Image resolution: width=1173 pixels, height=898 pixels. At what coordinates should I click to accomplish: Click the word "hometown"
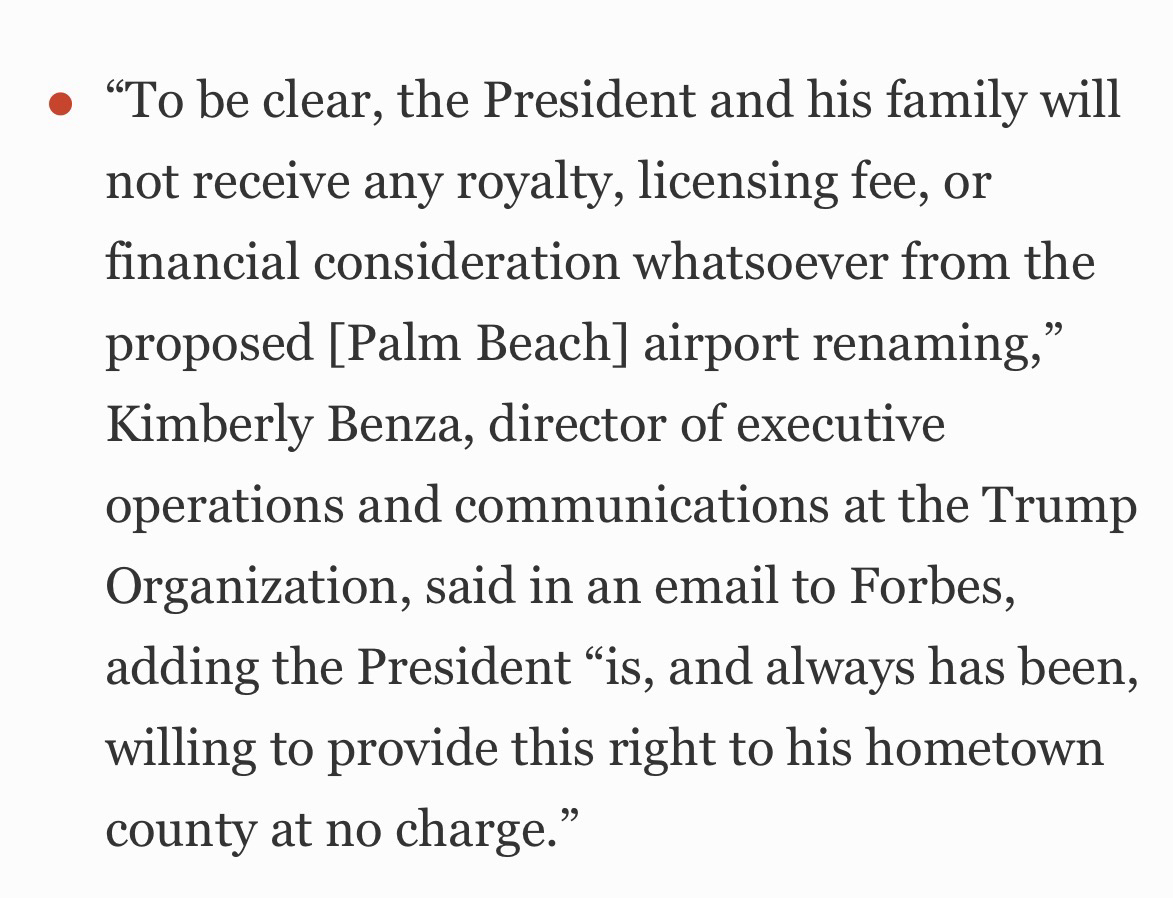[x=984, y=749]
